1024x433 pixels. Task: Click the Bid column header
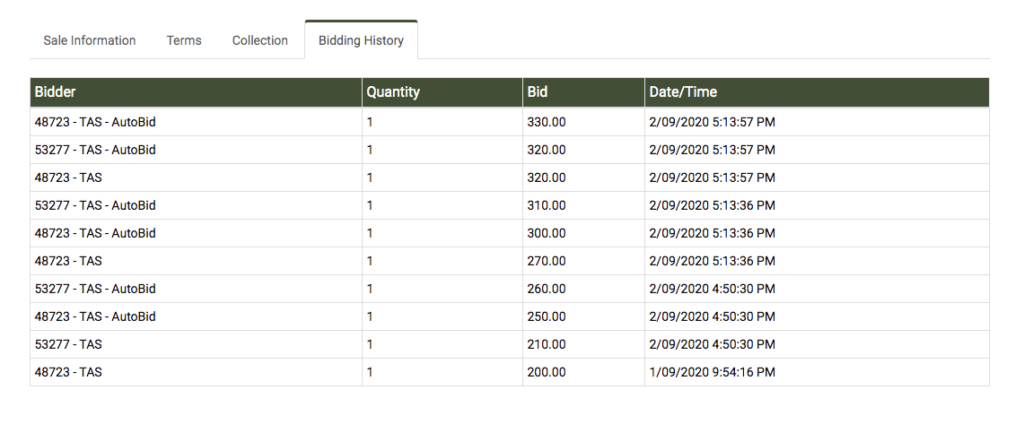tap(537, 92)
